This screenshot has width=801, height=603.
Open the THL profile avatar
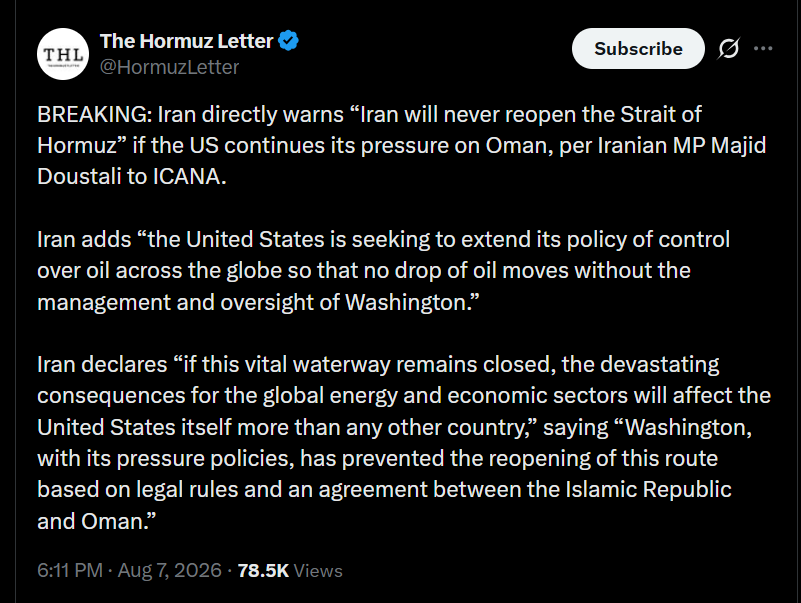pos(63,54)
